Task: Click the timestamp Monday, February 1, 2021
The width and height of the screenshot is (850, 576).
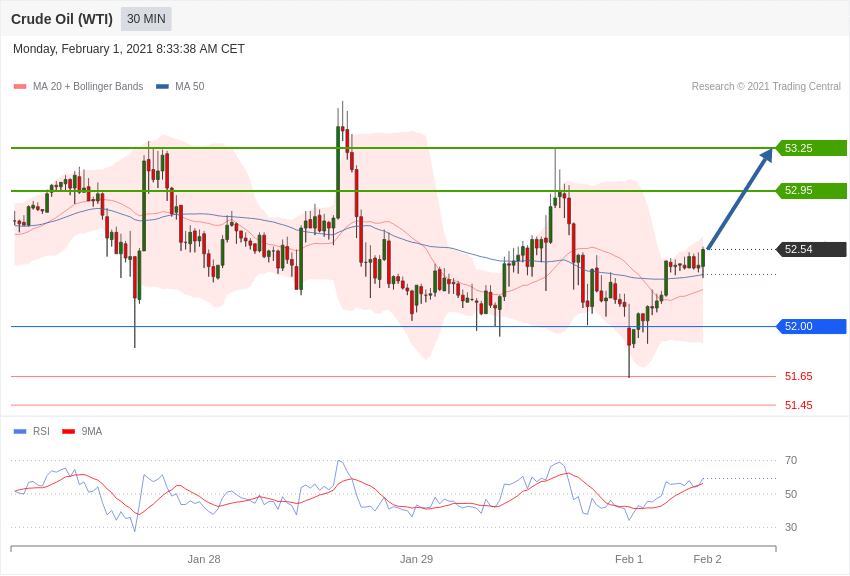Action: click(x=128, y=49)
